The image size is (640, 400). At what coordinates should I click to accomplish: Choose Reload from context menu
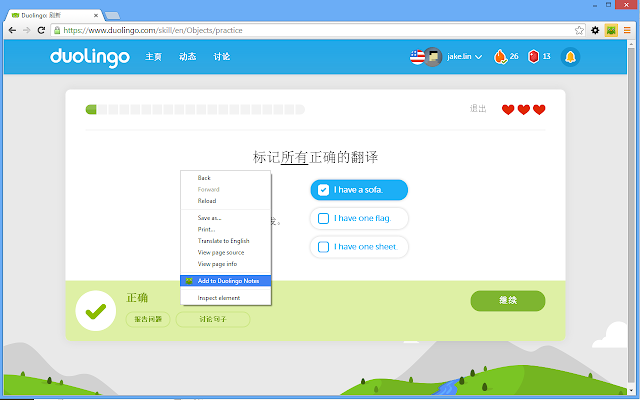pos(225,201)
